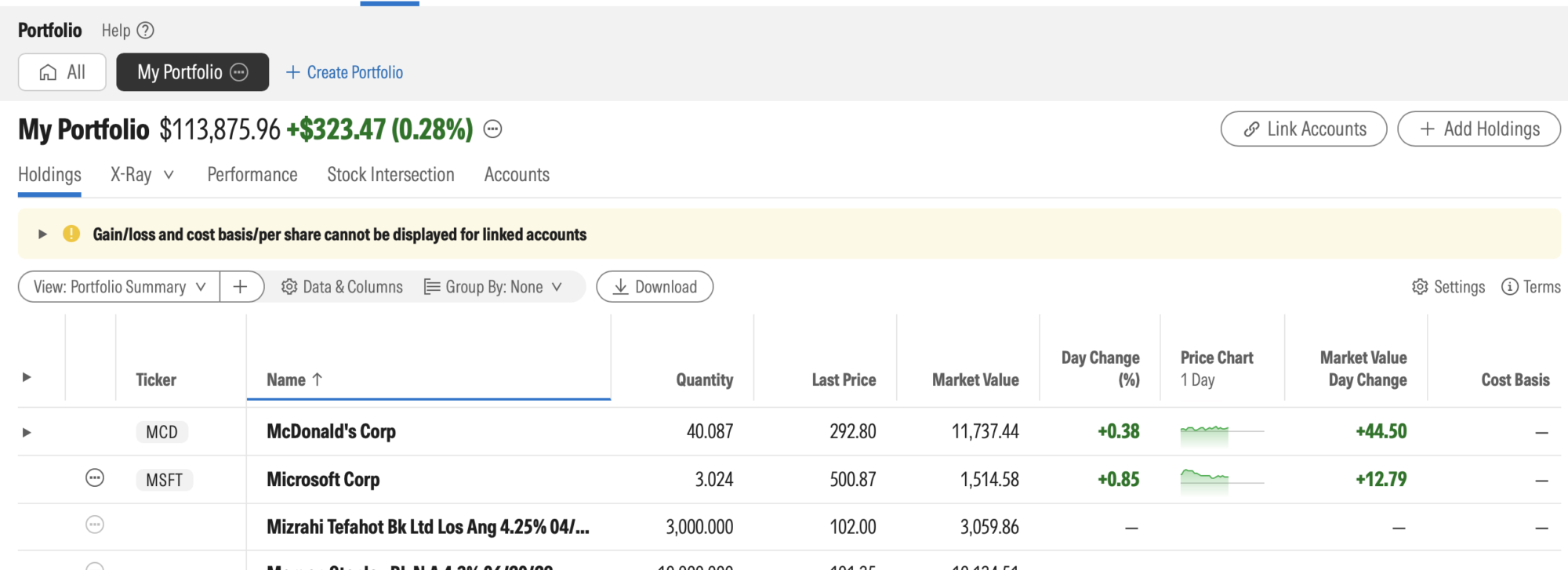This screenshot has height=570, width=1568.
Task: Open Microsoft Corp holding name
Action: [x=323, y=479]
